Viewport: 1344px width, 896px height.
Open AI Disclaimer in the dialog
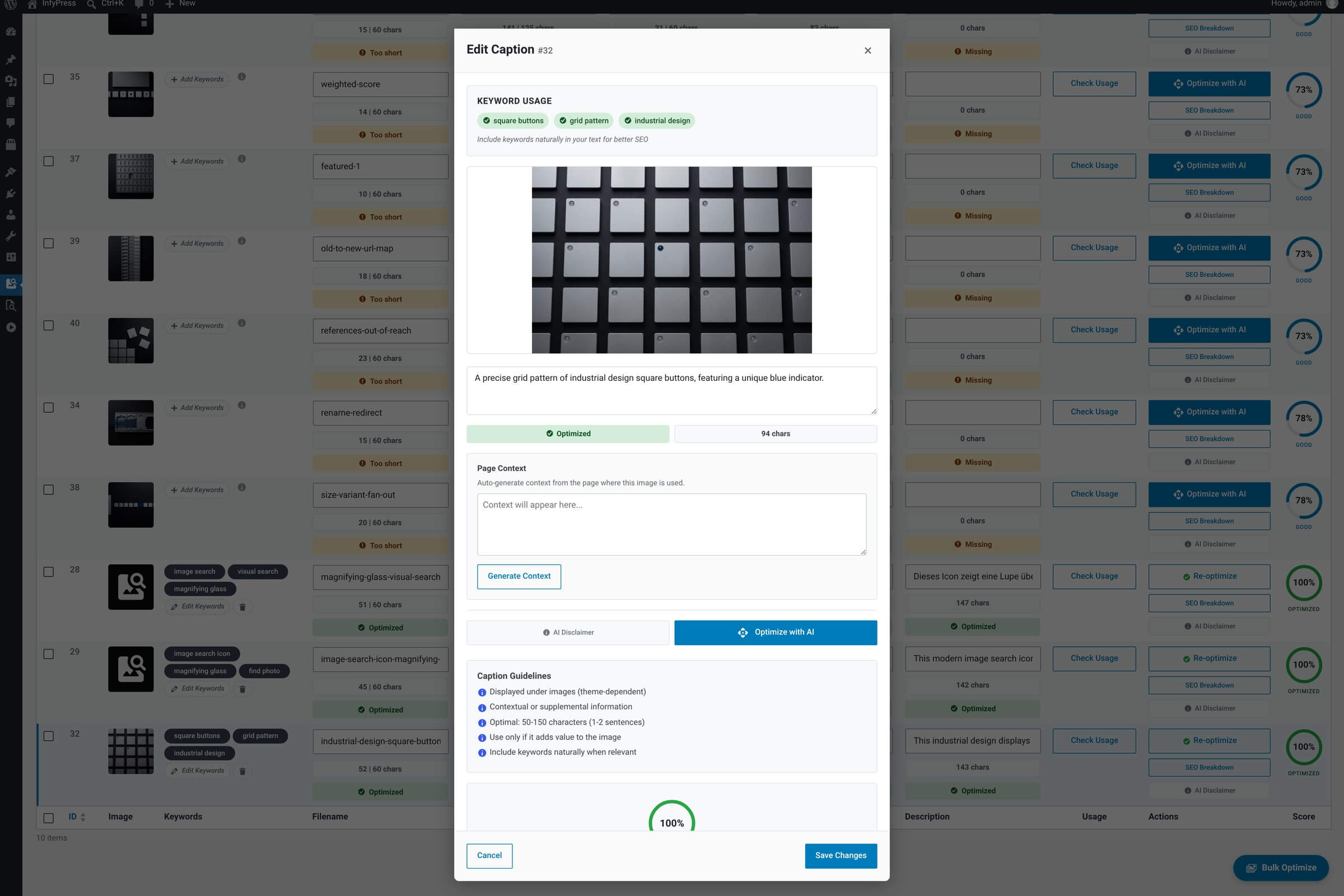[568, 632]
